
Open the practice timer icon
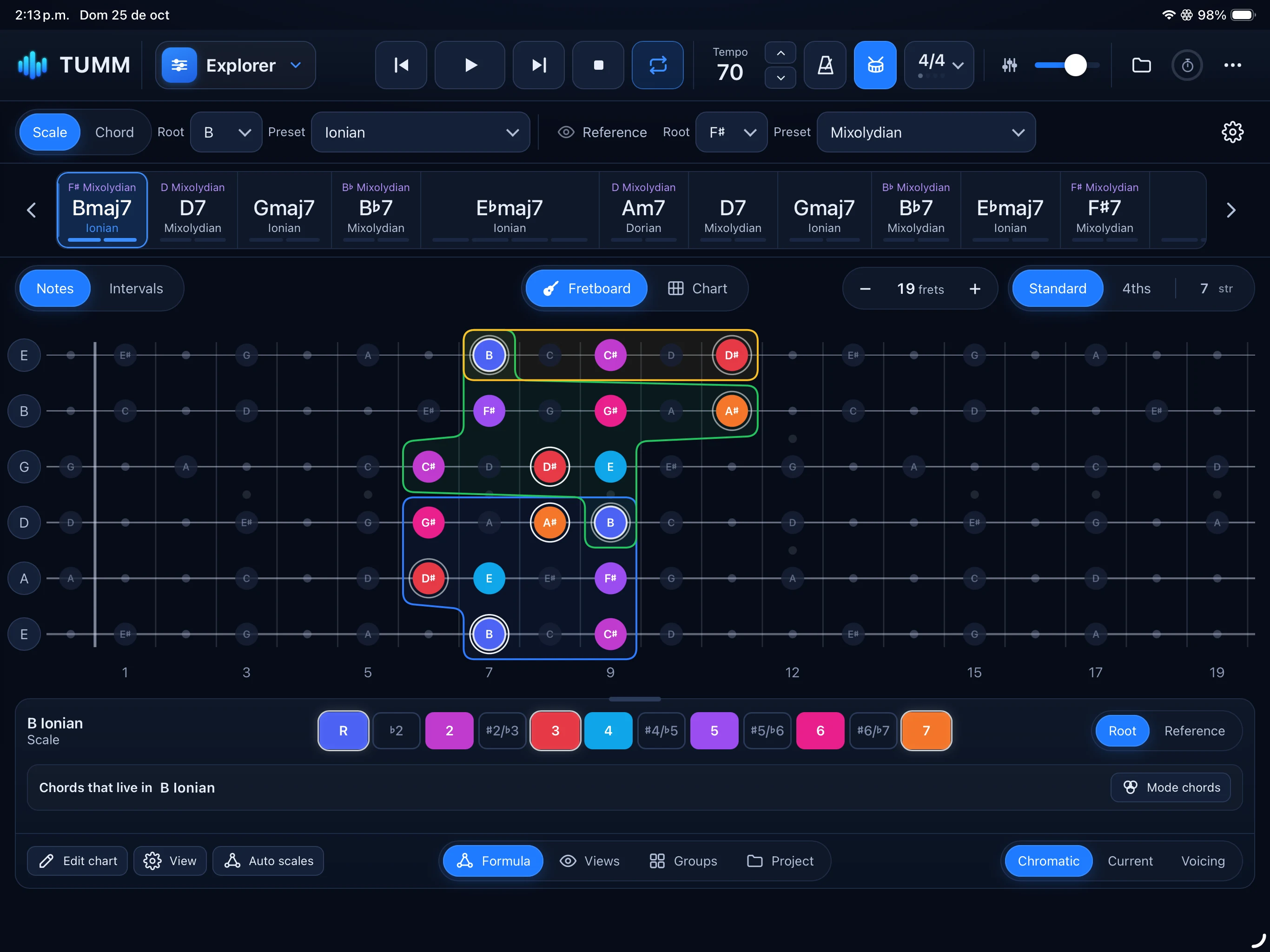1187,66
